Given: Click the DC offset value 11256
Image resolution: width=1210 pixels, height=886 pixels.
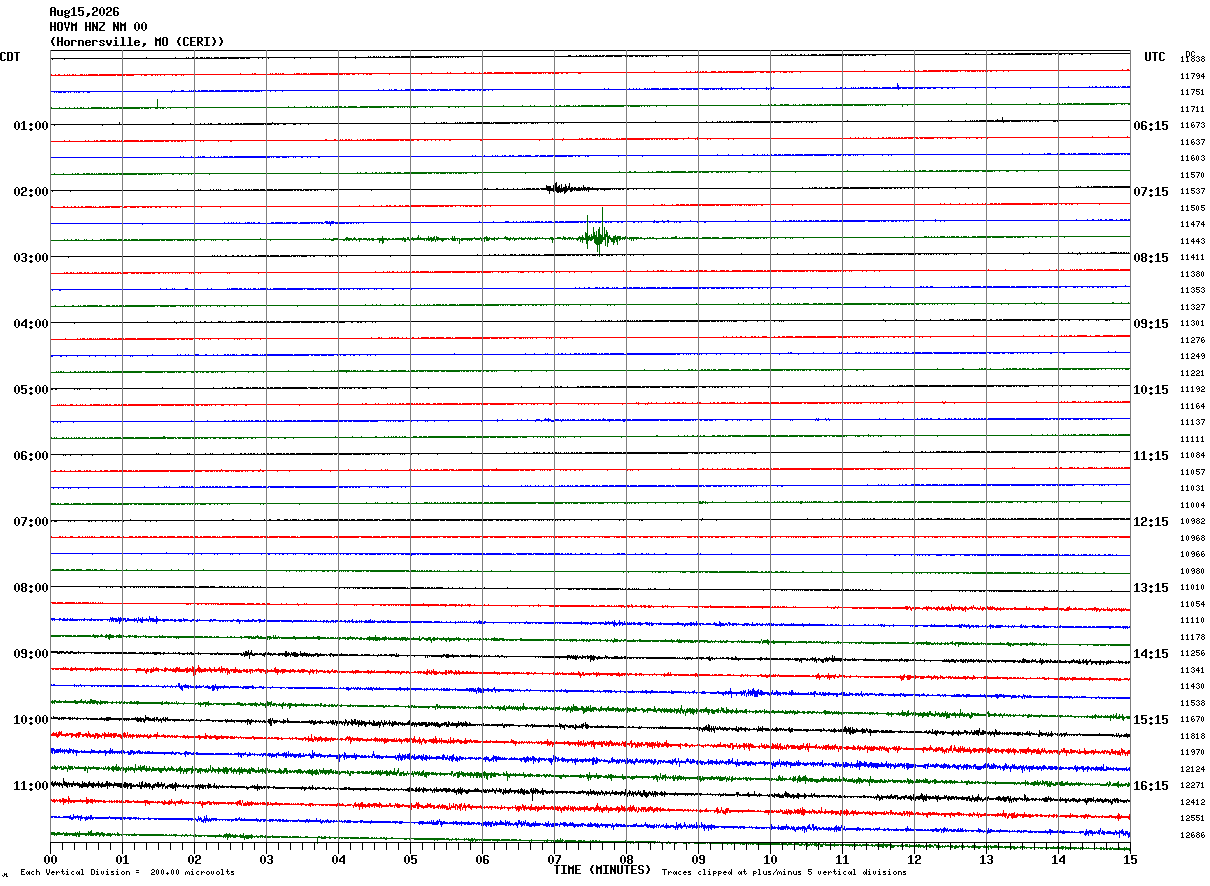Looking at the screenshot, I should [1192, 653].
